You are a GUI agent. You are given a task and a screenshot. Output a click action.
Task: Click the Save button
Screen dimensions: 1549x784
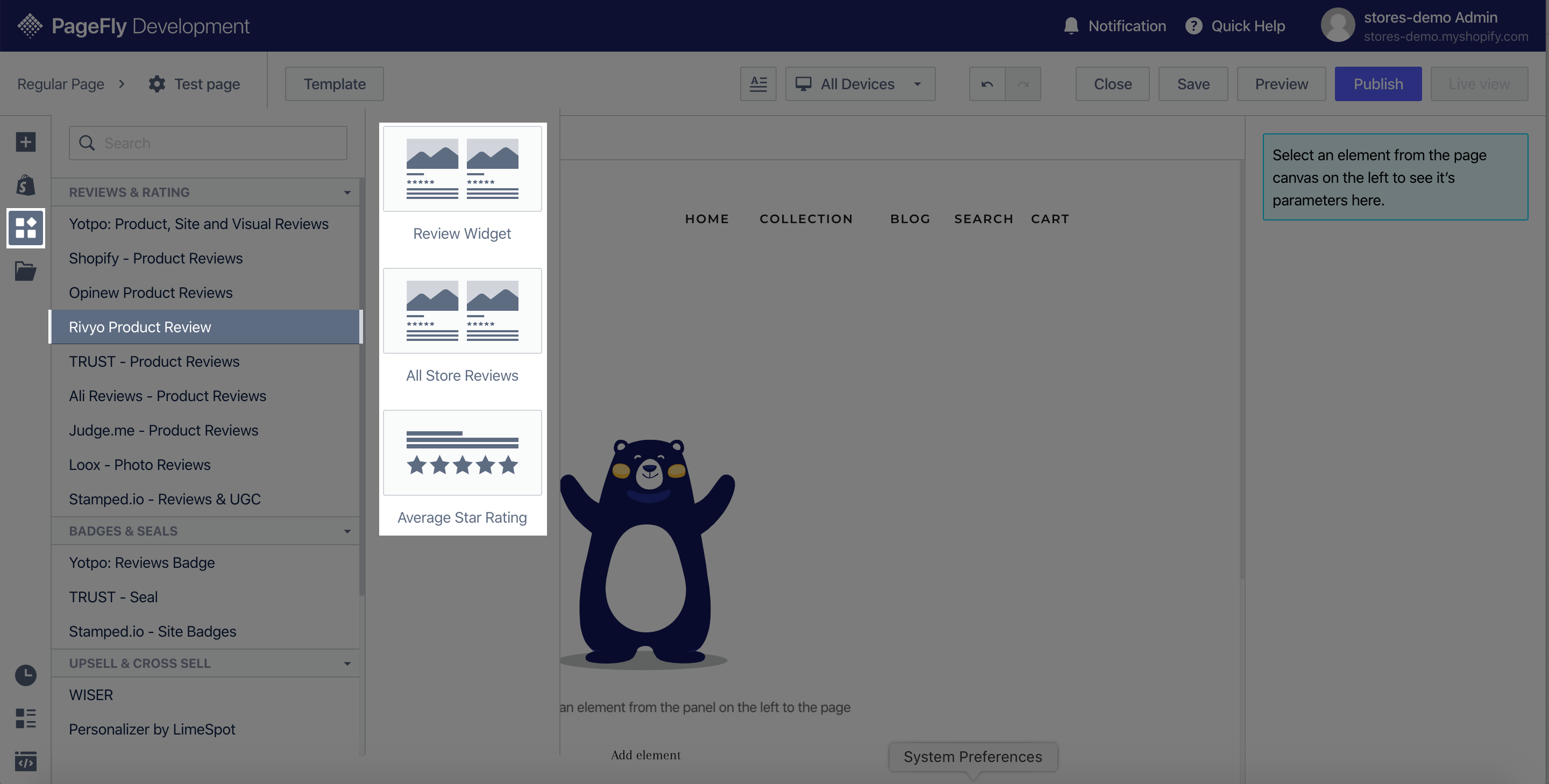pos(1192,84)
